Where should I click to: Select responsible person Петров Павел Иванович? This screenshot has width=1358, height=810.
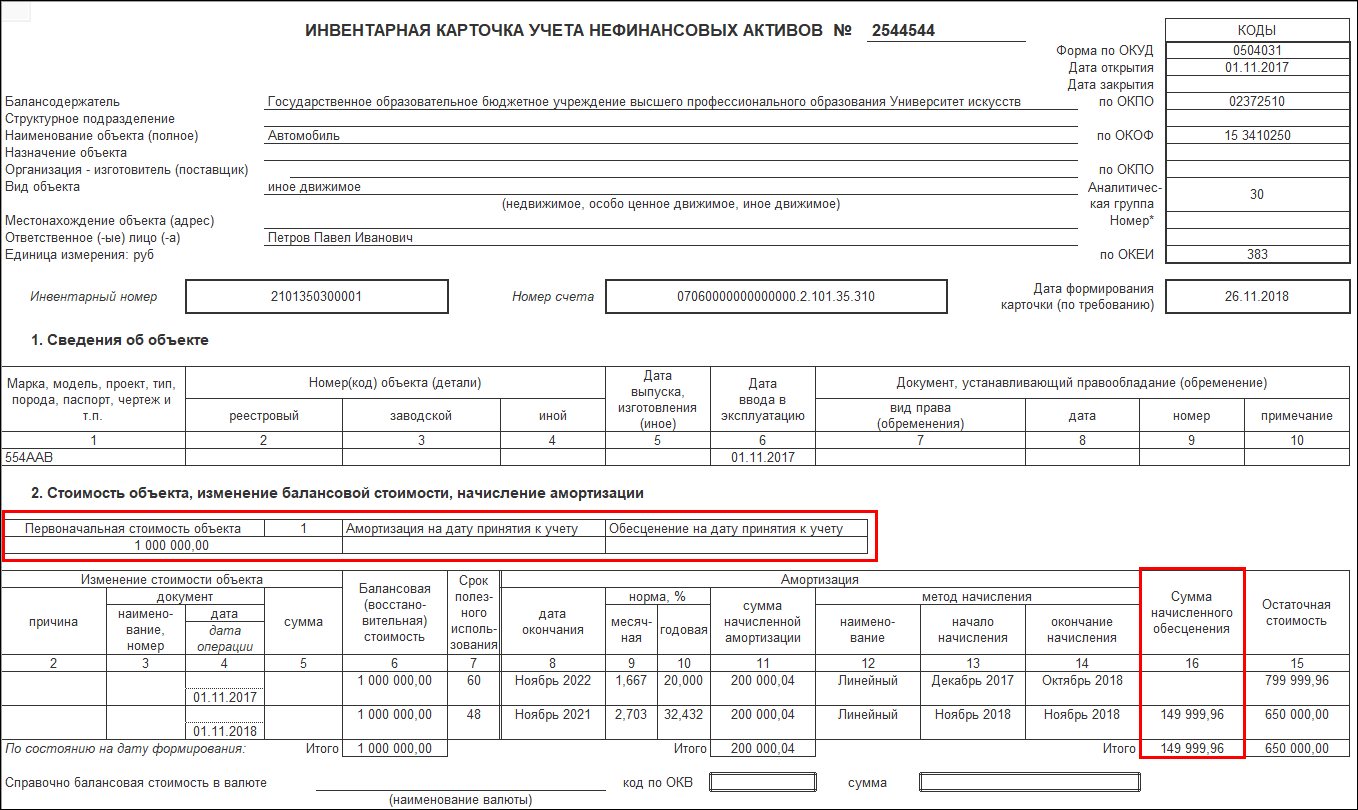(x=341, y=238)
